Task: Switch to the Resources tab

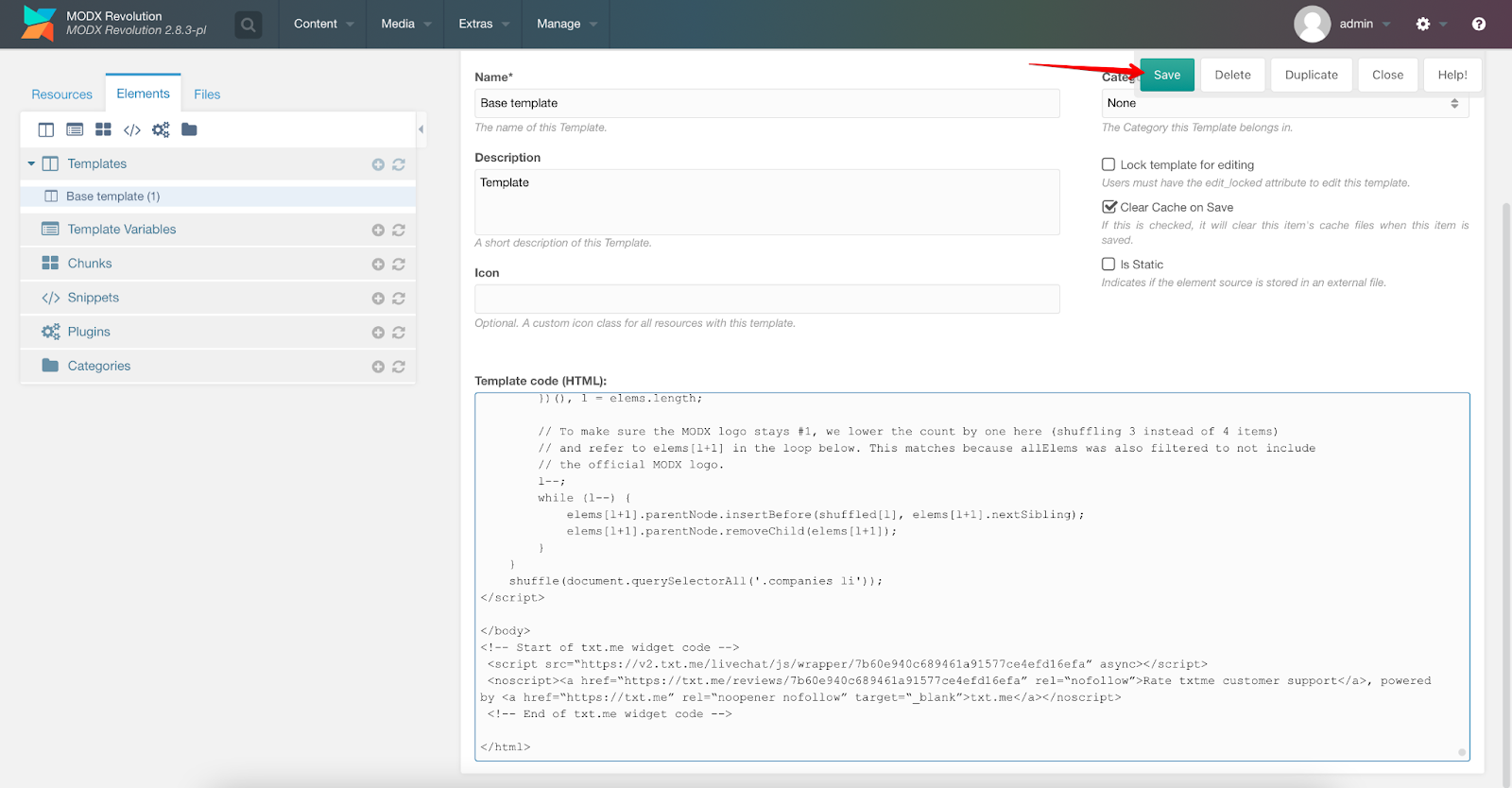Action: [62, 94]
